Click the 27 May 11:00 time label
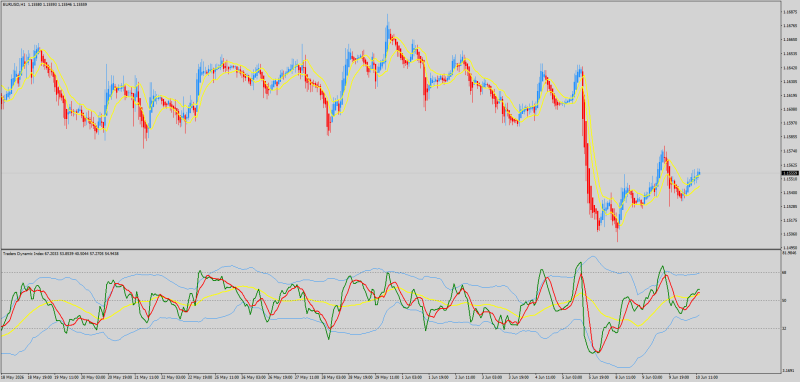The width and height of the screenshot is (800, 382). click(x=308, y=378)
